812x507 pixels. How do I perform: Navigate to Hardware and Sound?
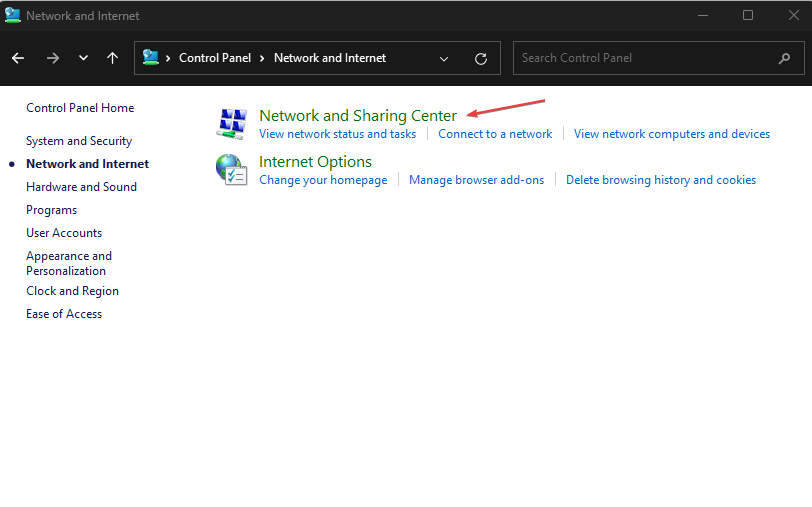click(81, 187)
